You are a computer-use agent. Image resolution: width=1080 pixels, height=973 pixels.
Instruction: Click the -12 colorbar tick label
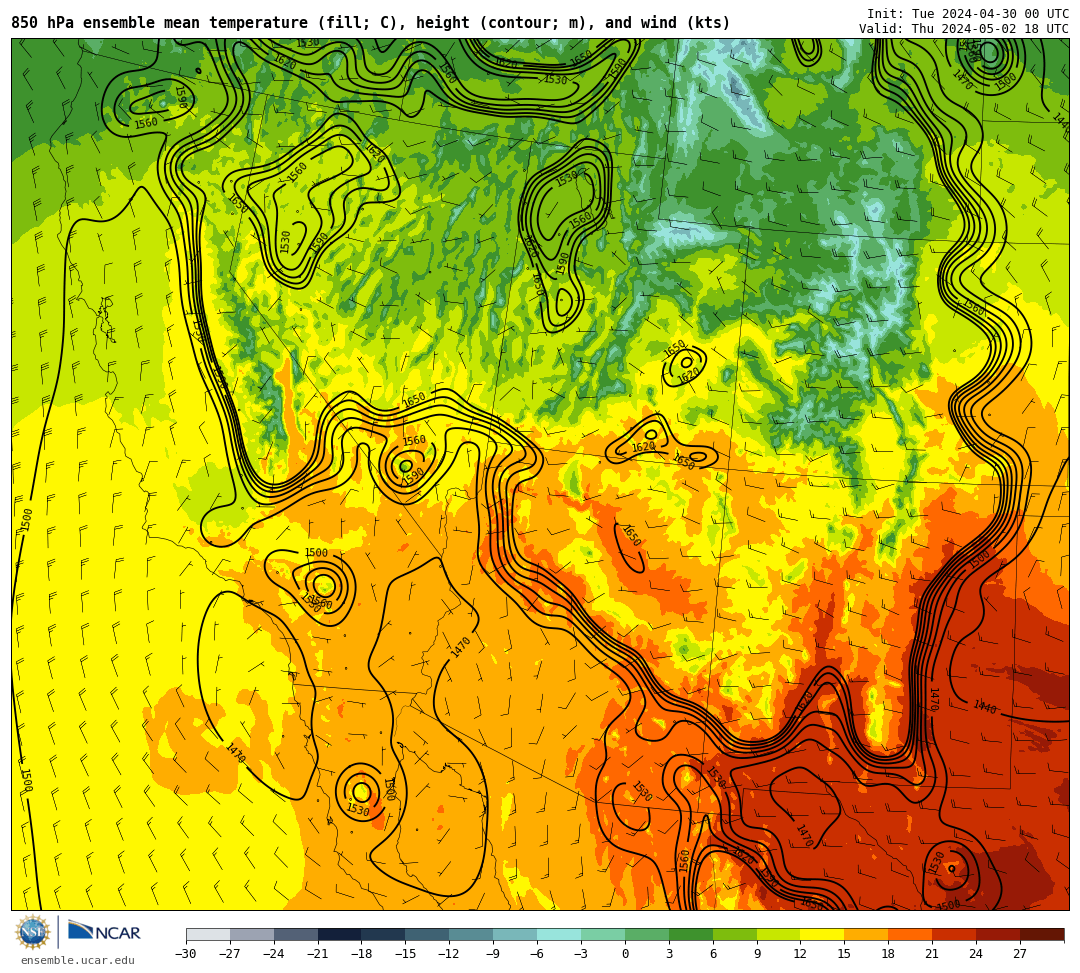[449, 954]
